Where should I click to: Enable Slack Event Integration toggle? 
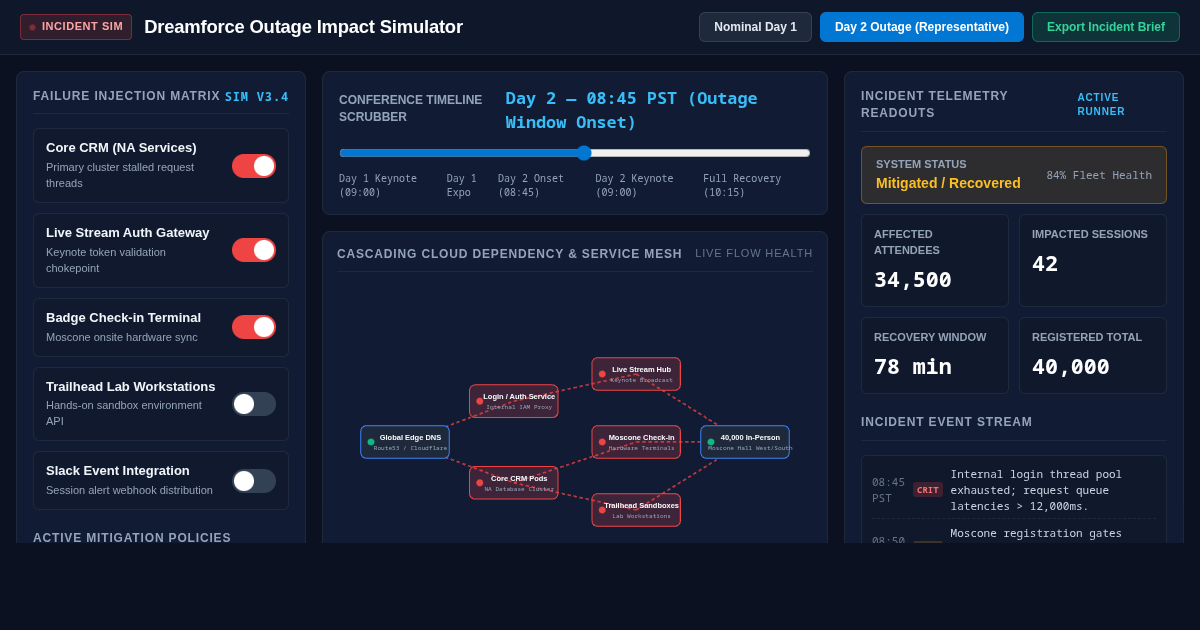254,481
